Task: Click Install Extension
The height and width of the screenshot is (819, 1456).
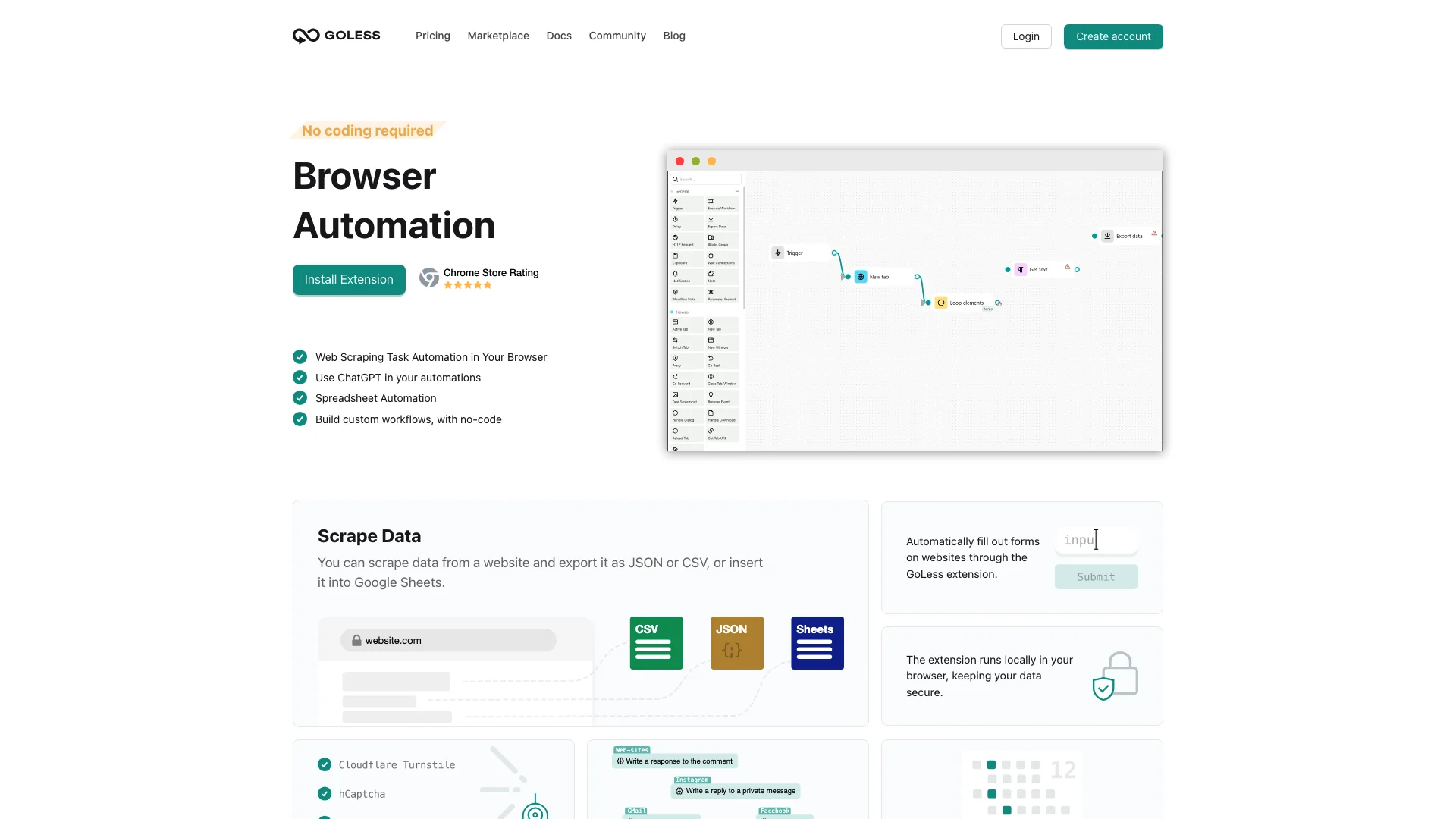Action: tap(349, 279)
